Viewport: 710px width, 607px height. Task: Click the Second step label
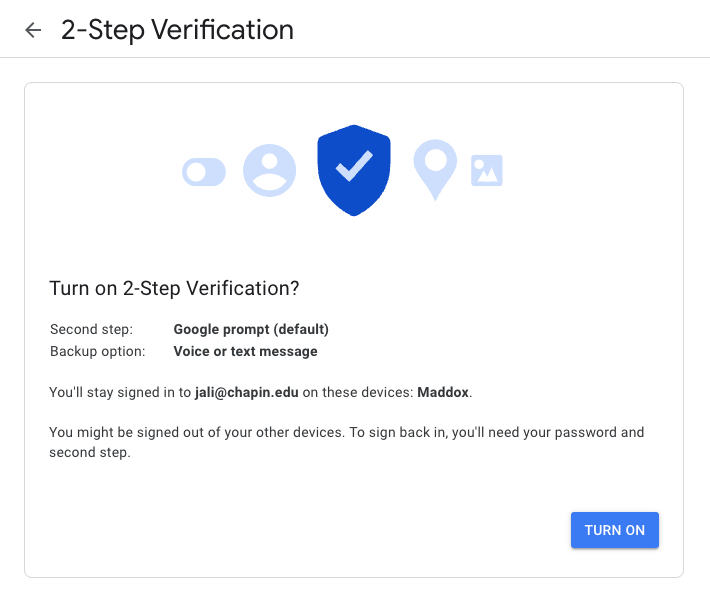[x=91, y=329]
